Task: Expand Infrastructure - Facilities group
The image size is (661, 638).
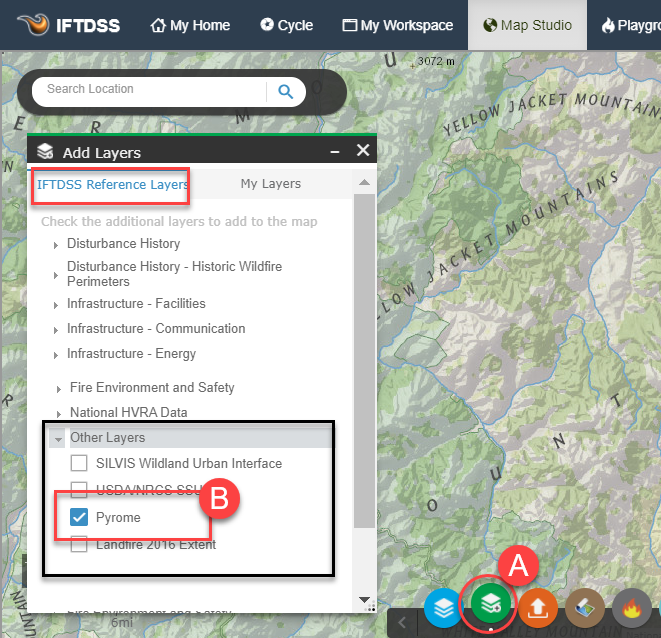Action: point(56,305)
